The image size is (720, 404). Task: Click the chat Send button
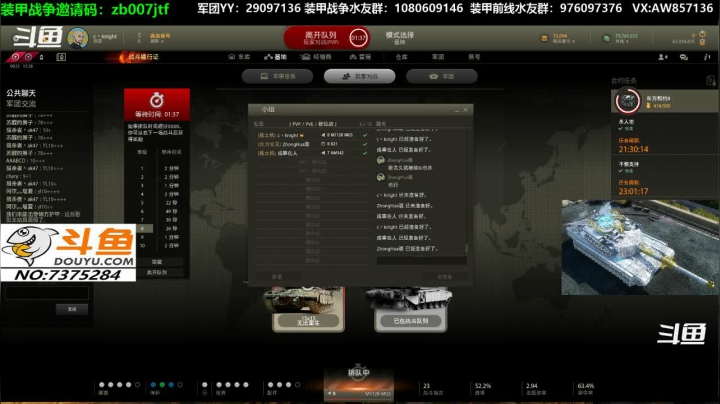tap(72, 309)
